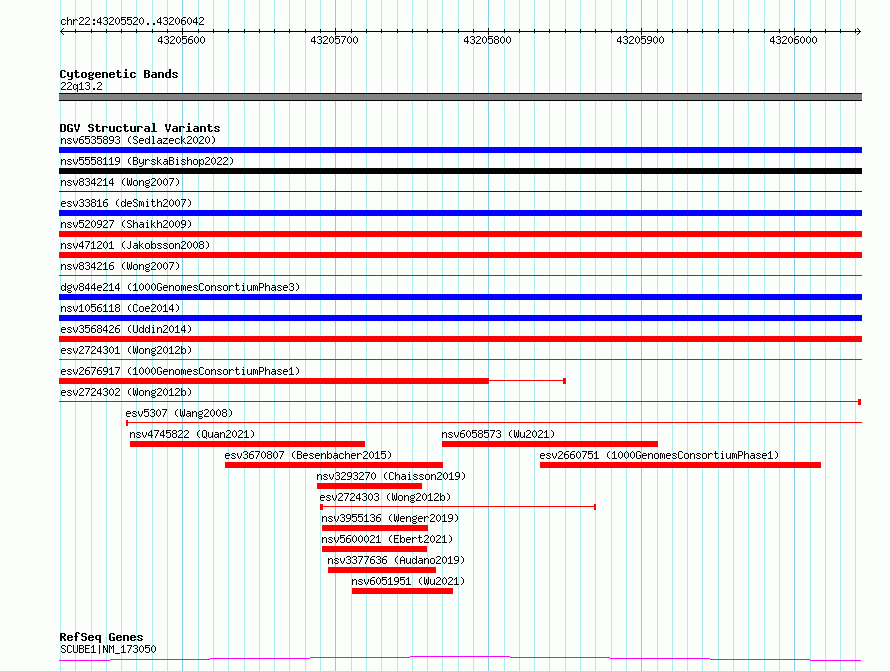
Task: Click the 22q13.2 cytogenetic band gray bar
Action: [x=460, y=97]
